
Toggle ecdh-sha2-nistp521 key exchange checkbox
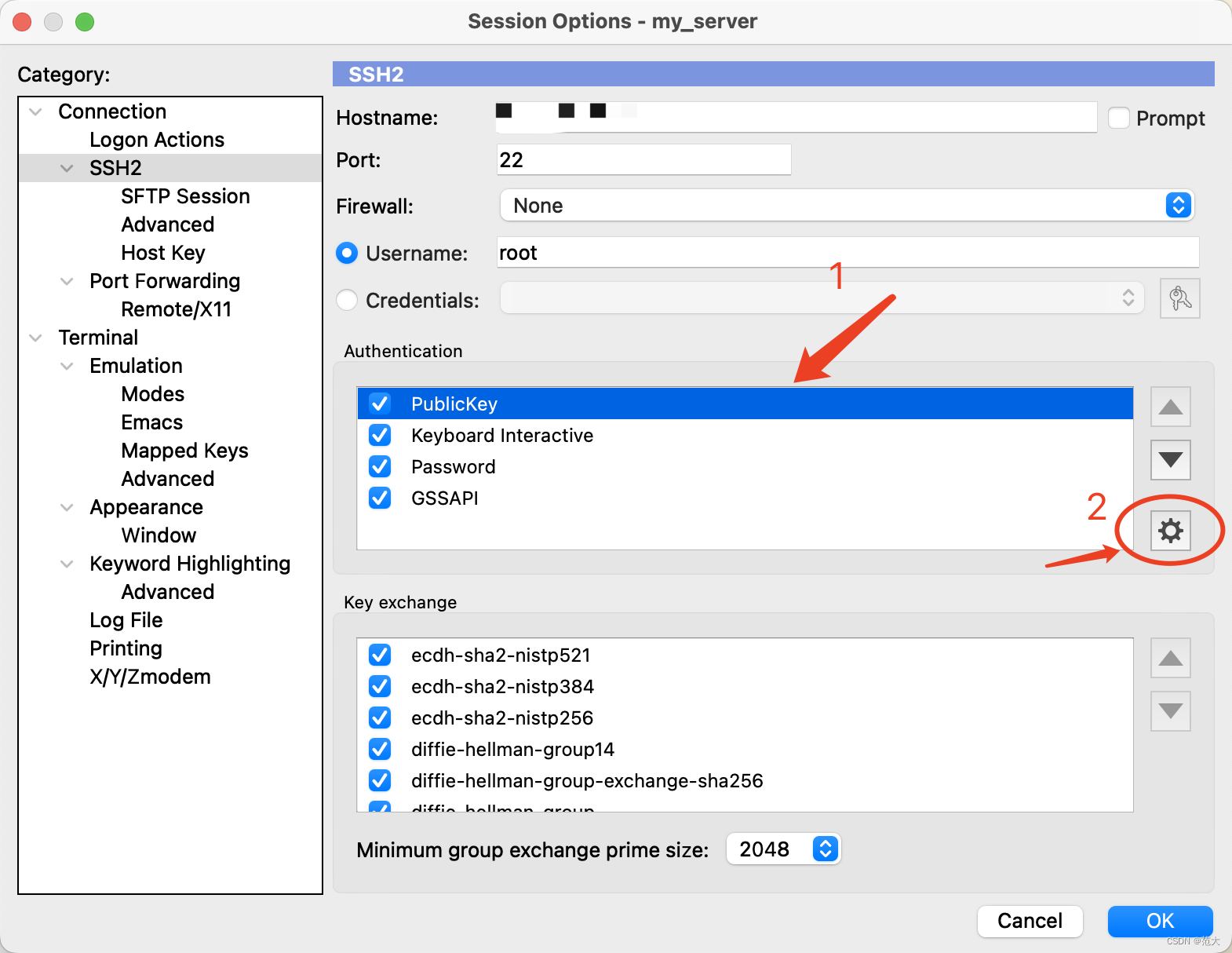tap(380, 655)
